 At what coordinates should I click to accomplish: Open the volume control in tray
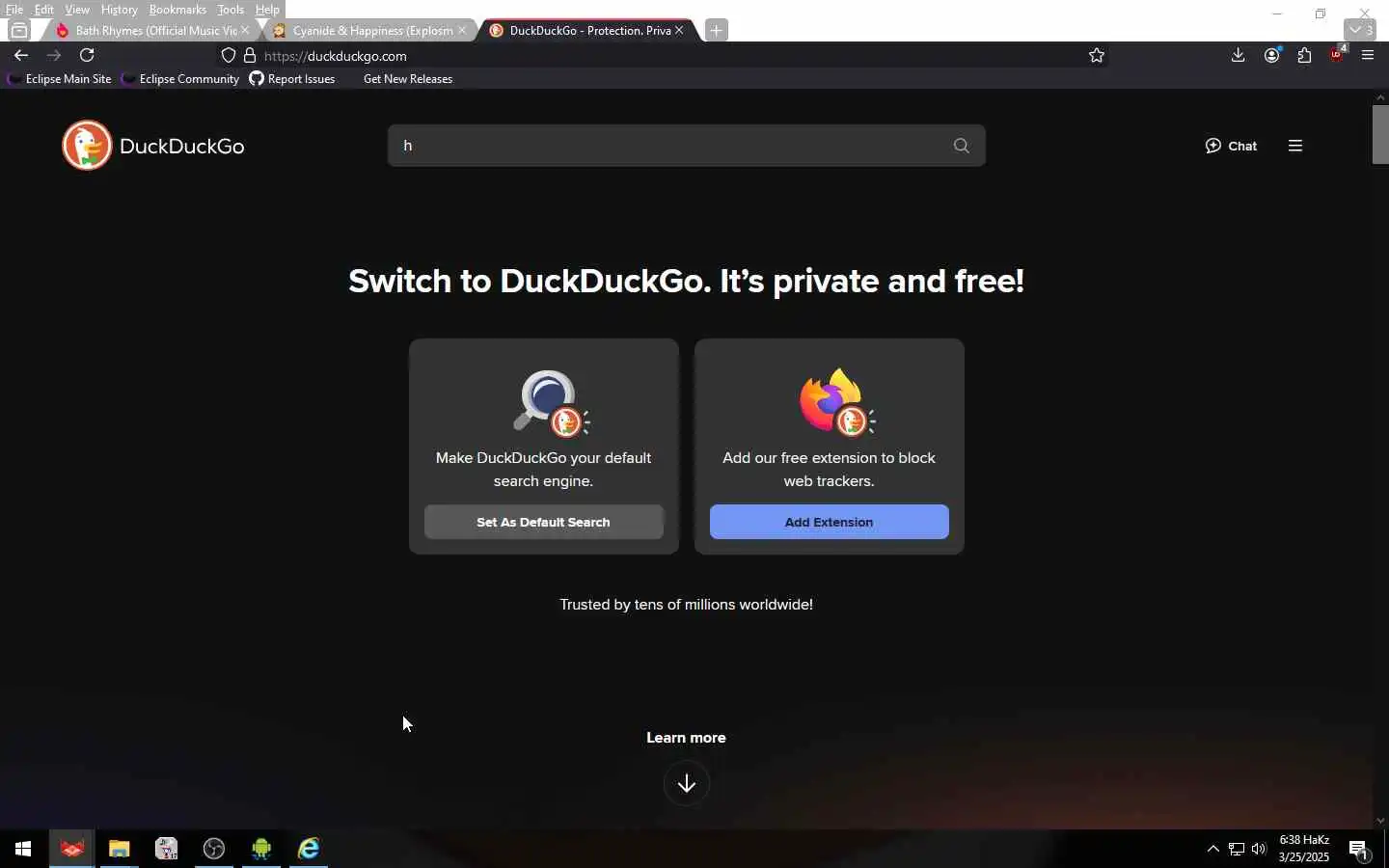1259,849
